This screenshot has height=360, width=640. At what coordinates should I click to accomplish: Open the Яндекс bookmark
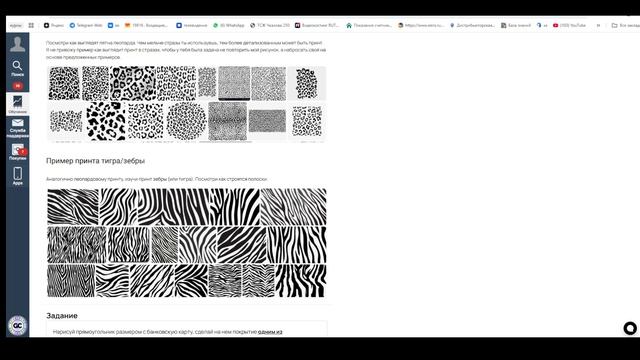click(53, 25)
